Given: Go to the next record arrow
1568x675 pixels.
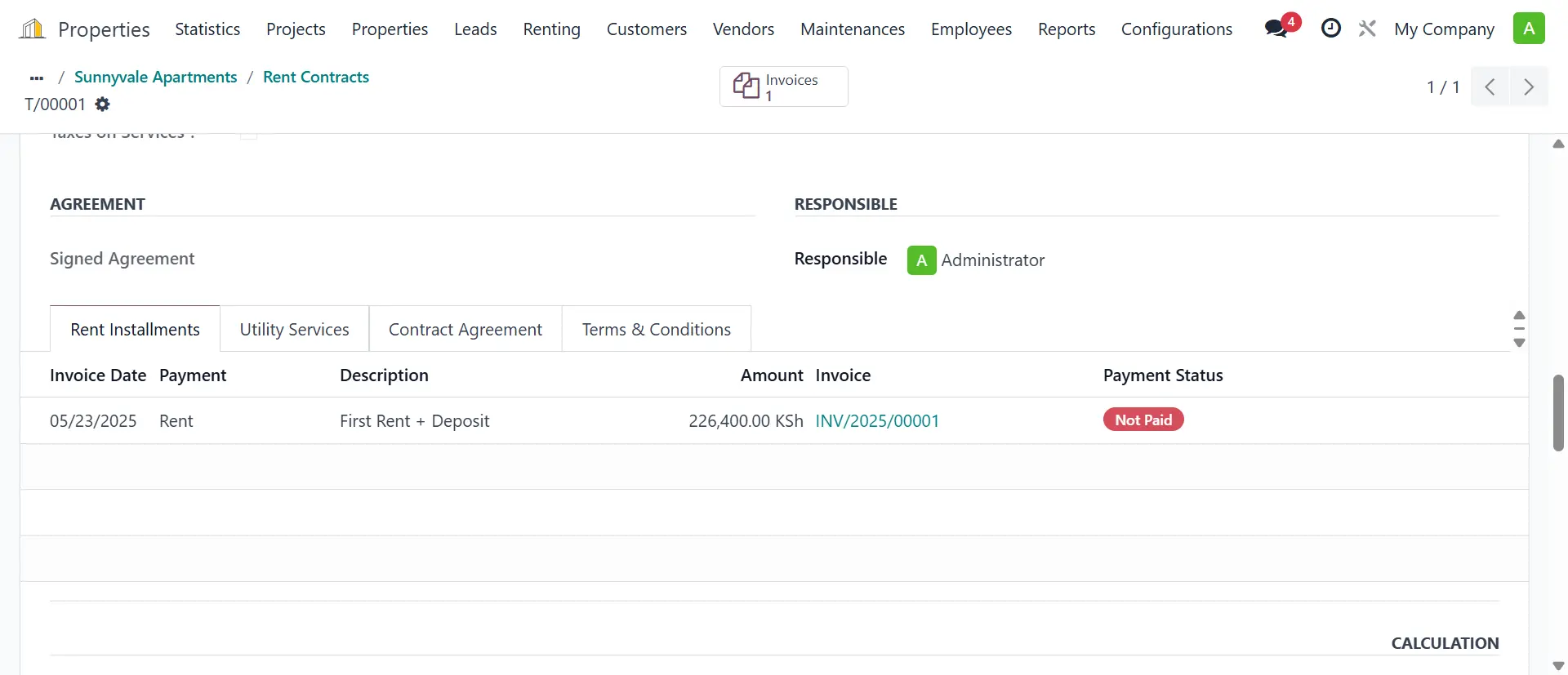Looking at the screenshot, I should pos(1529,87).
